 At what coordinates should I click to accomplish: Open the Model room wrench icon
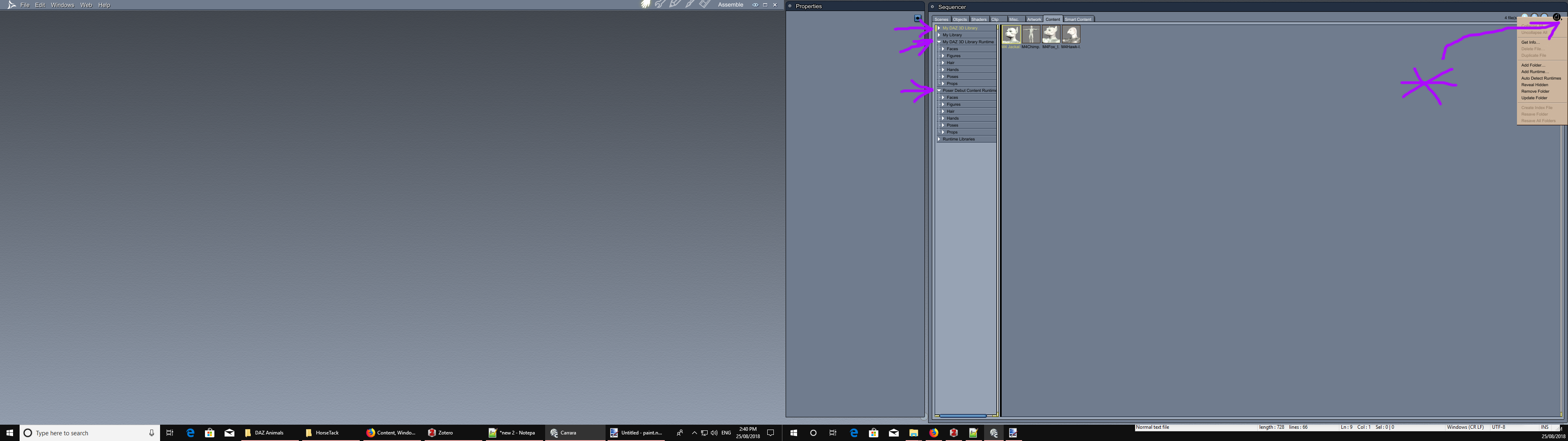point(660,4)
